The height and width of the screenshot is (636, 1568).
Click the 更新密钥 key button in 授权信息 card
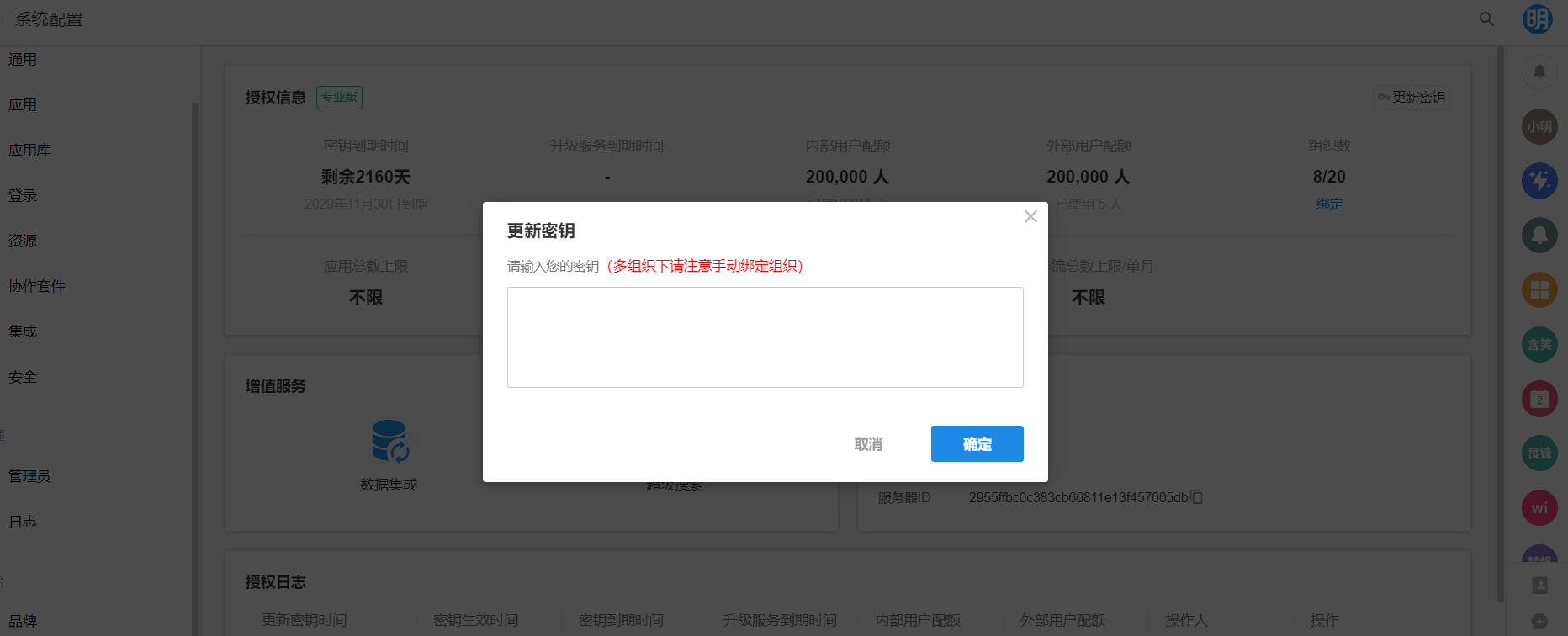(1412, 98)
